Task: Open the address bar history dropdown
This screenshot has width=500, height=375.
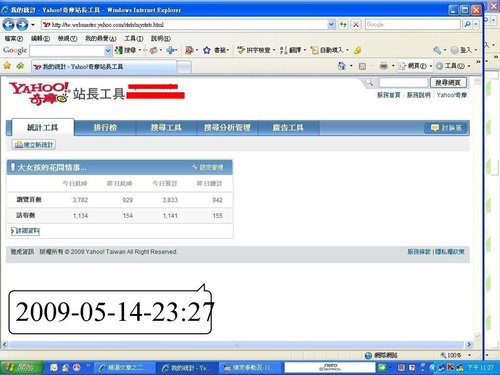Action: [331, 24]
